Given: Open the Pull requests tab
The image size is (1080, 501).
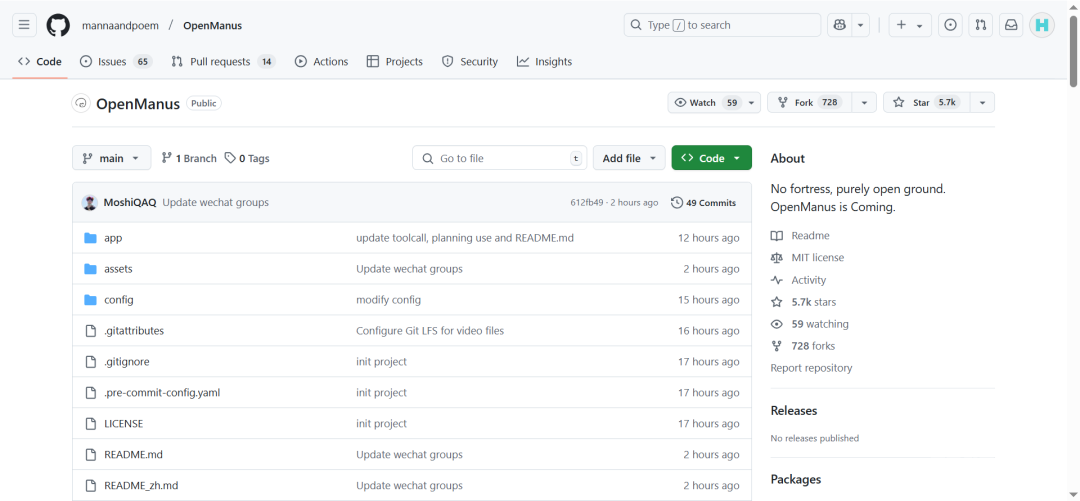Looking at the screenshot, I should (223, 61).
